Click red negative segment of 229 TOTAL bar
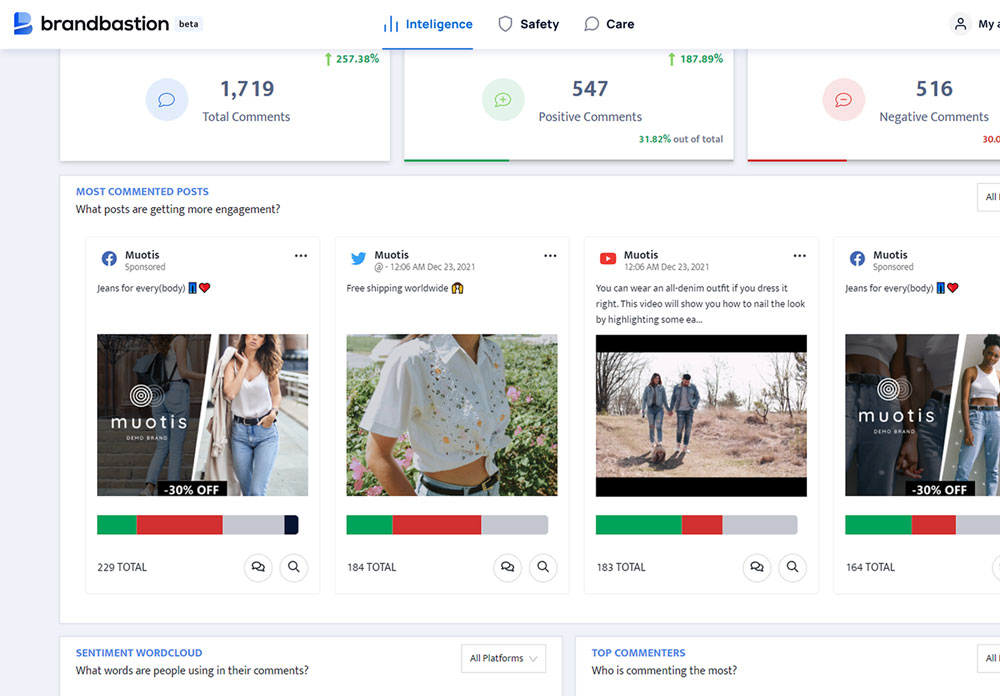Viewport: 1000px width, 696px height. [x=179, y=525]
